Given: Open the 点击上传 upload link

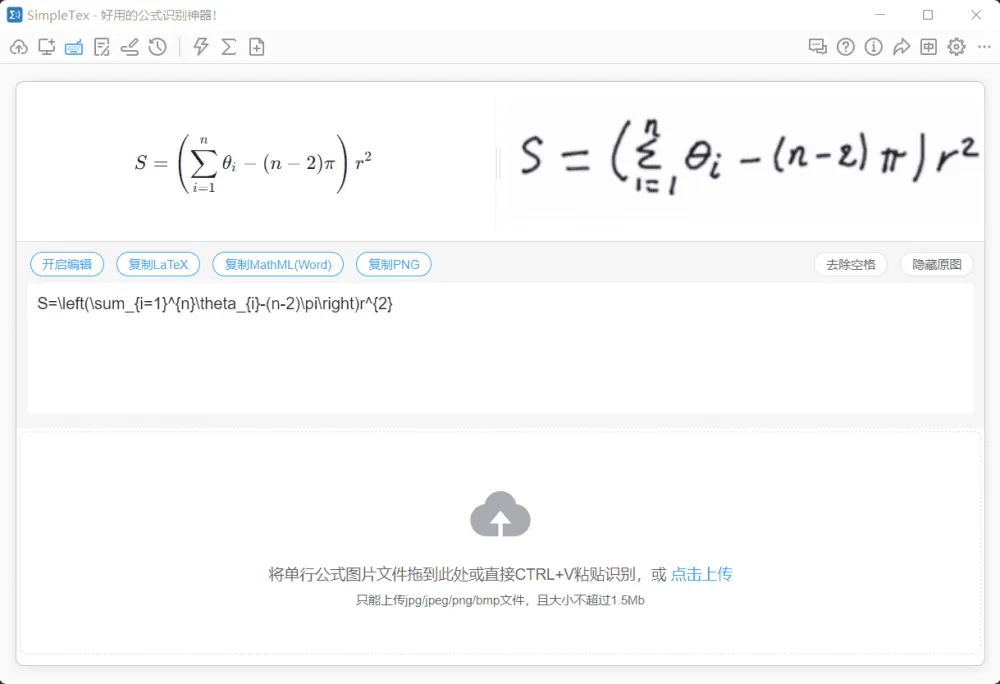Looking at the screenshot, I should pyautogui.click(x=702, y=574).
